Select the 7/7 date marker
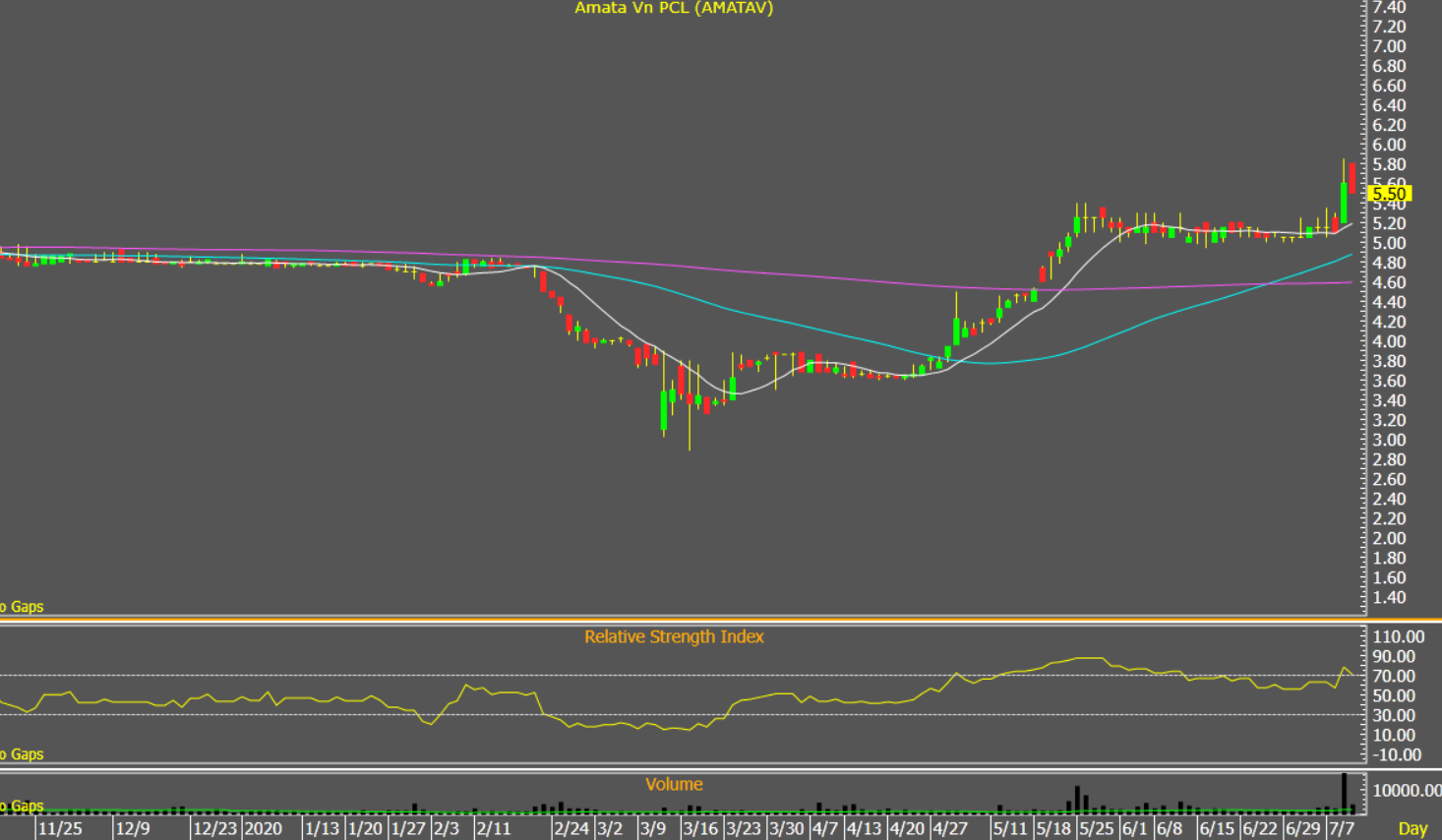Screen dimensions: 1442x840 1342,828
